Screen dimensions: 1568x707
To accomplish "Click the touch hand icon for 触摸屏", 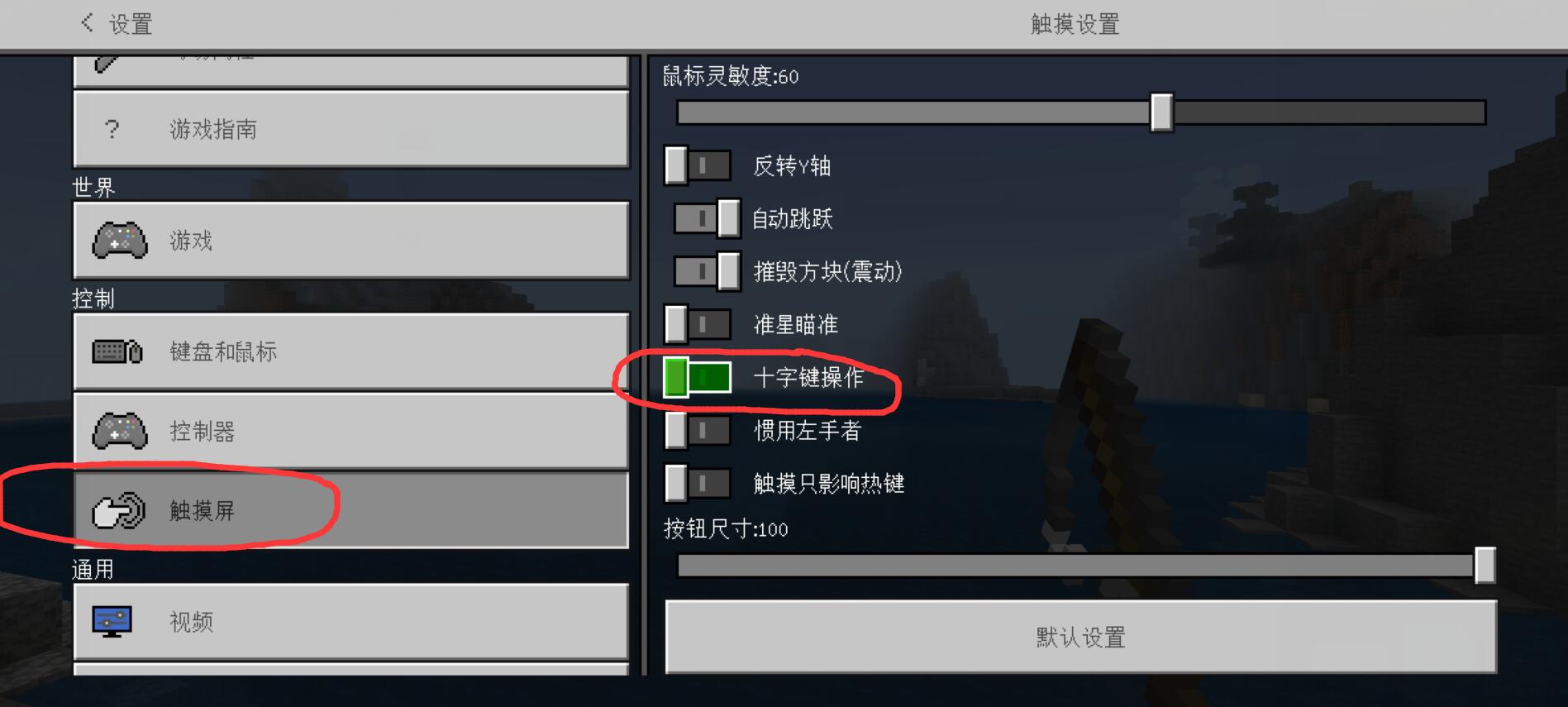I will [119, 510].
